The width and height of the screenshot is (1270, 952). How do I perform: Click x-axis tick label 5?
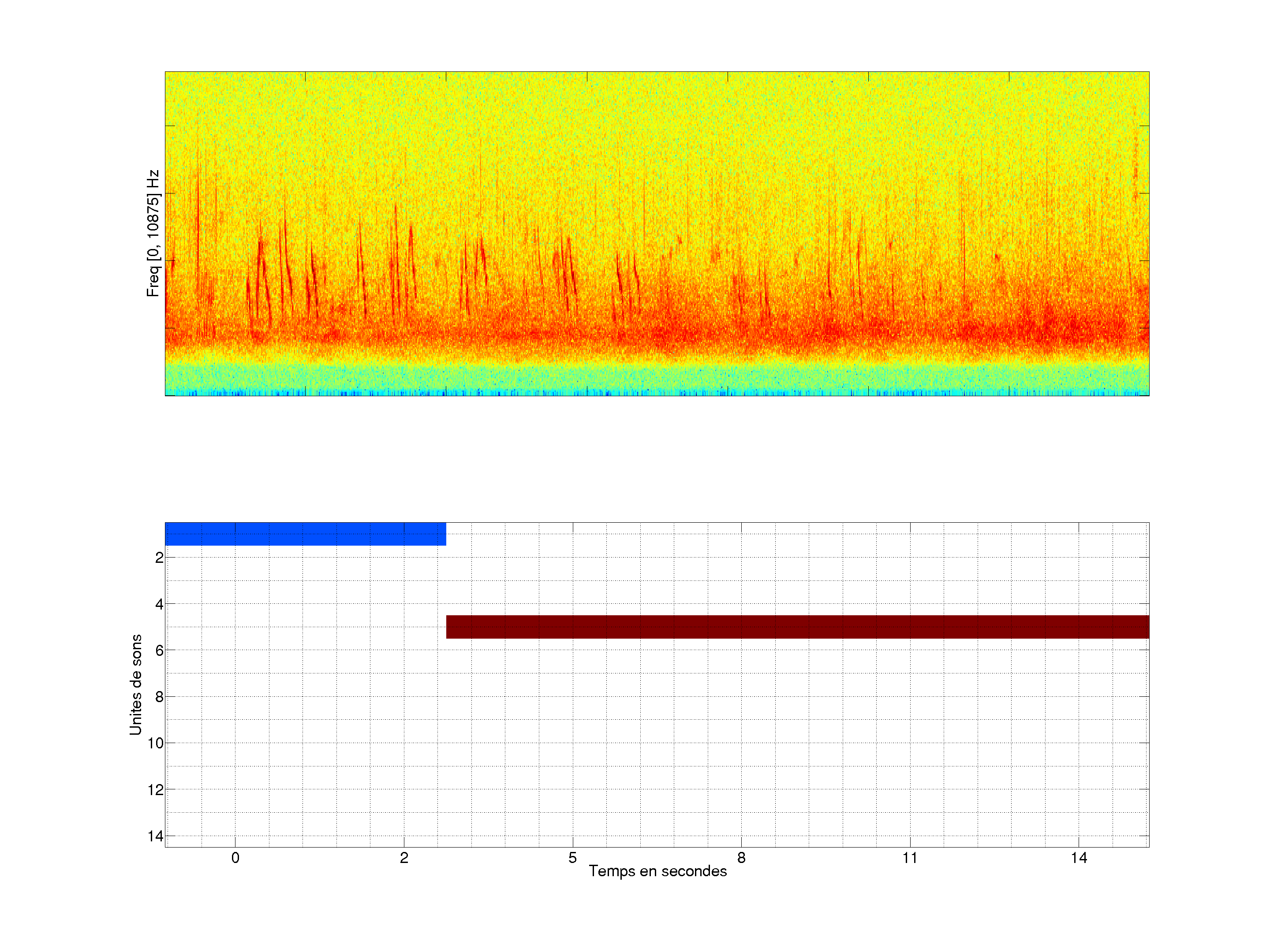coord(572,858)
